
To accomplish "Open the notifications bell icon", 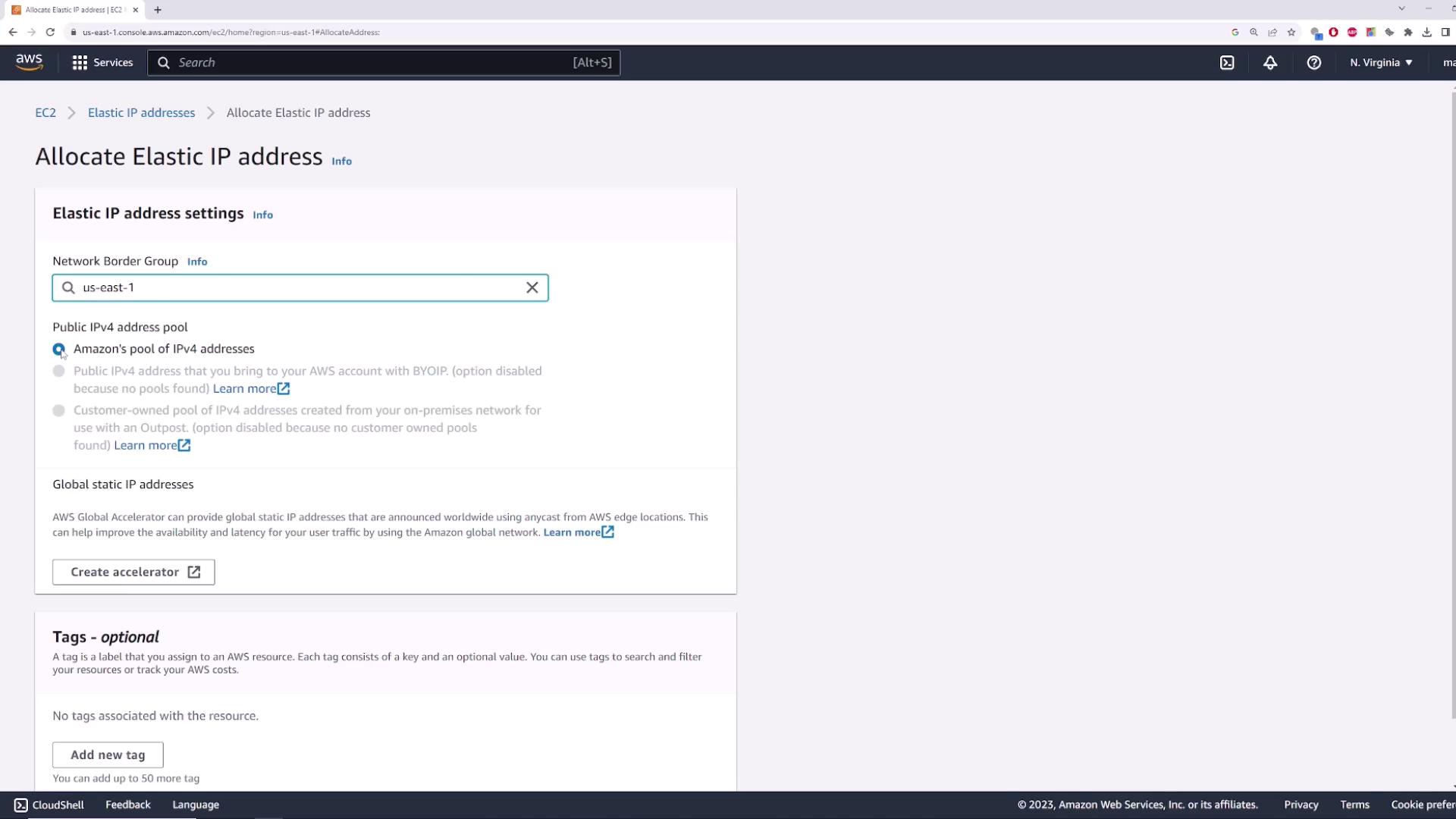I will click(x=1270, y=63).
